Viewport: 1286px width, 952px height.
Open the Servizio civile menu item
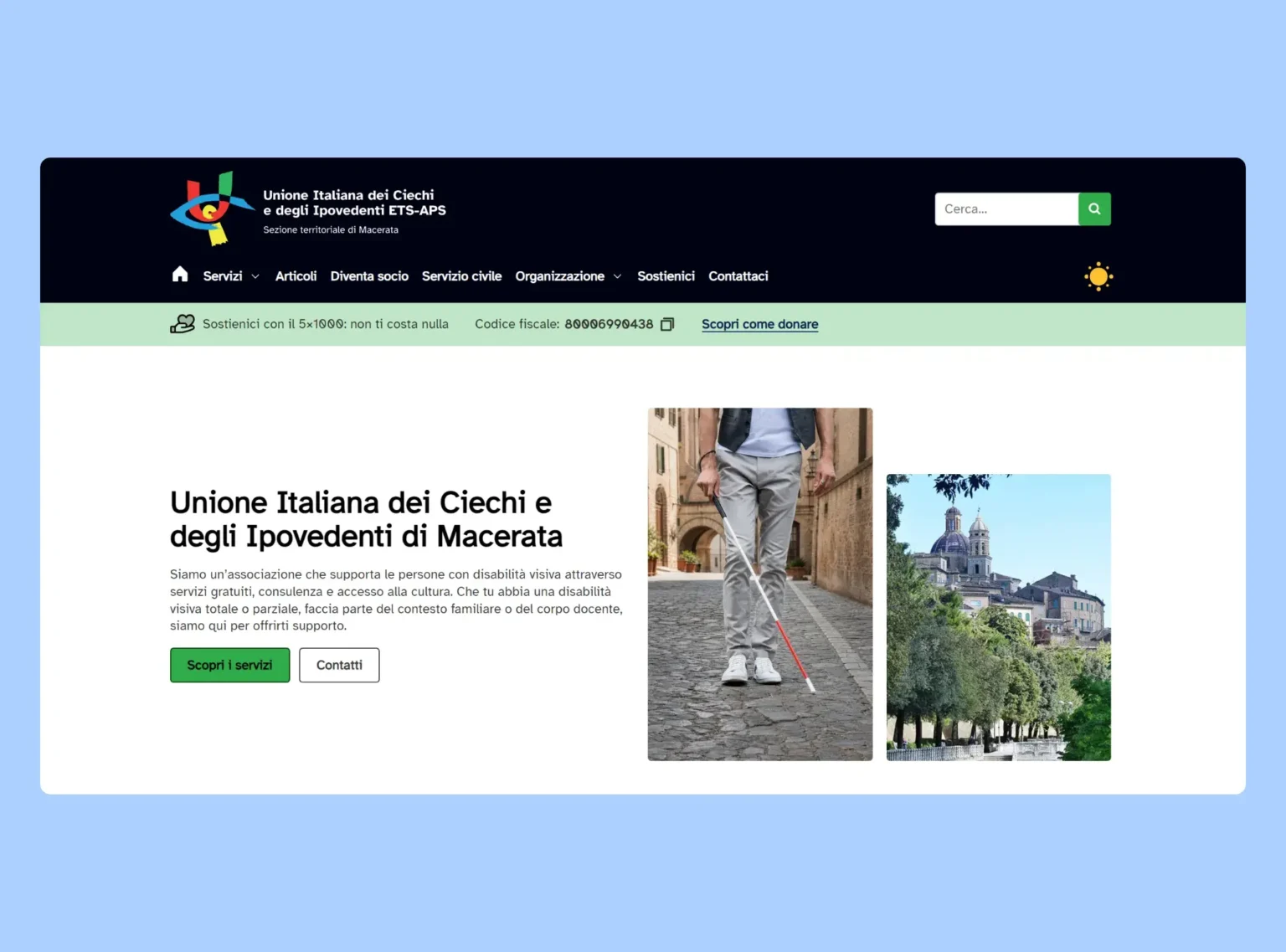pos(461,276)
